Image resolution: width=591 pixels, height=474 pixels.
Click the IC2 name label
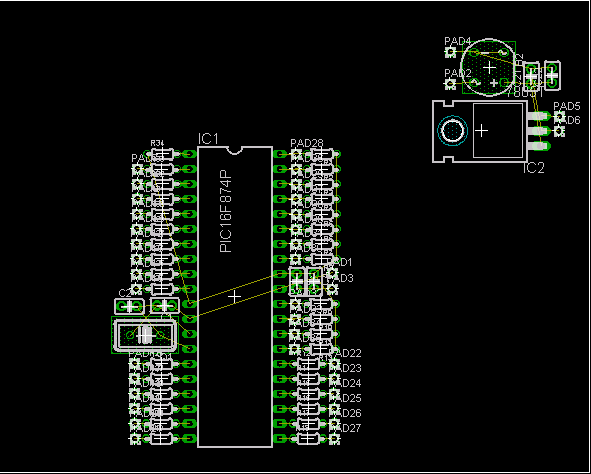click(534, 168)
